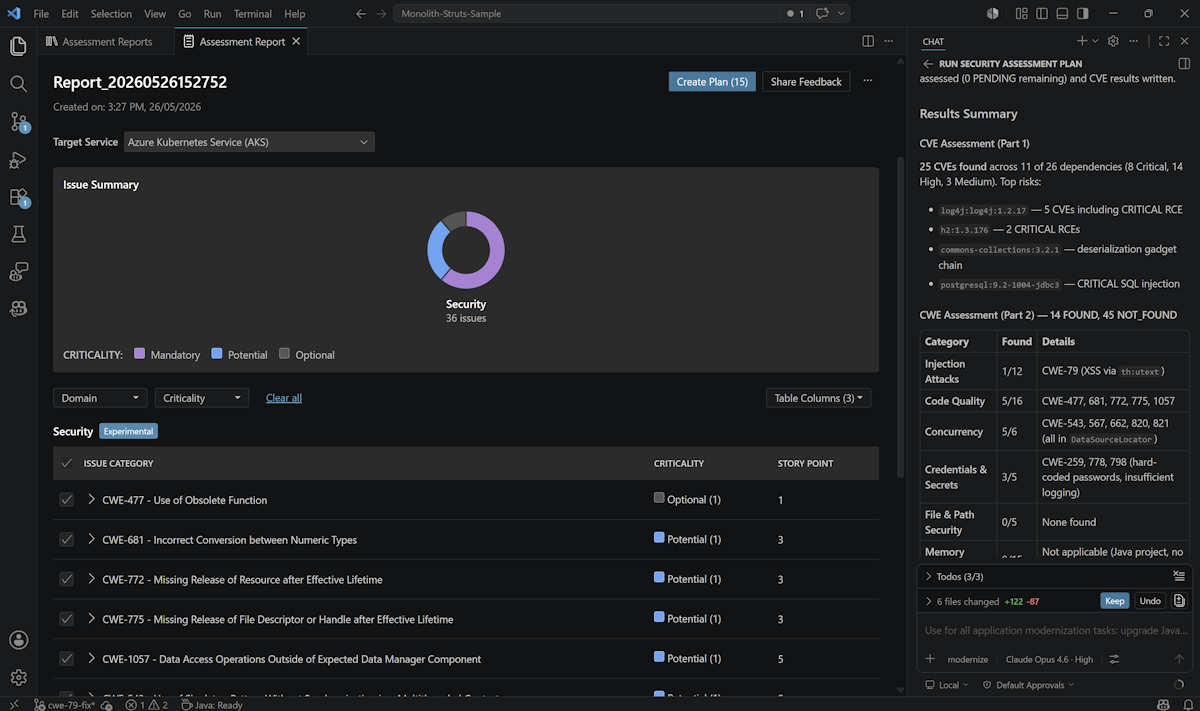Click the Clear all filters link
This screenshot has height=711, width=1200.
click(284, 398)
